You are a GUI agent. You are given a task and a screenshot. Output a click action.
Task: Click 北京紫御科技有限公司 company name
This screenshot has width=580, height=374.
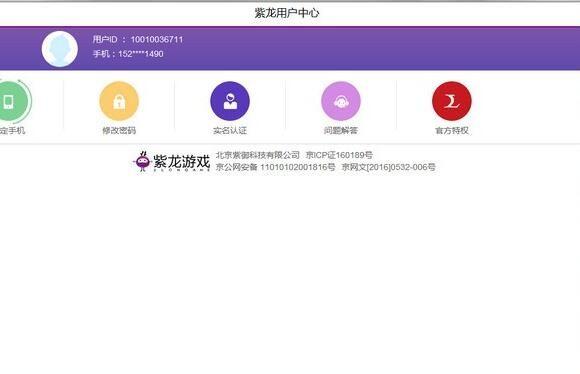pos(257,155)
